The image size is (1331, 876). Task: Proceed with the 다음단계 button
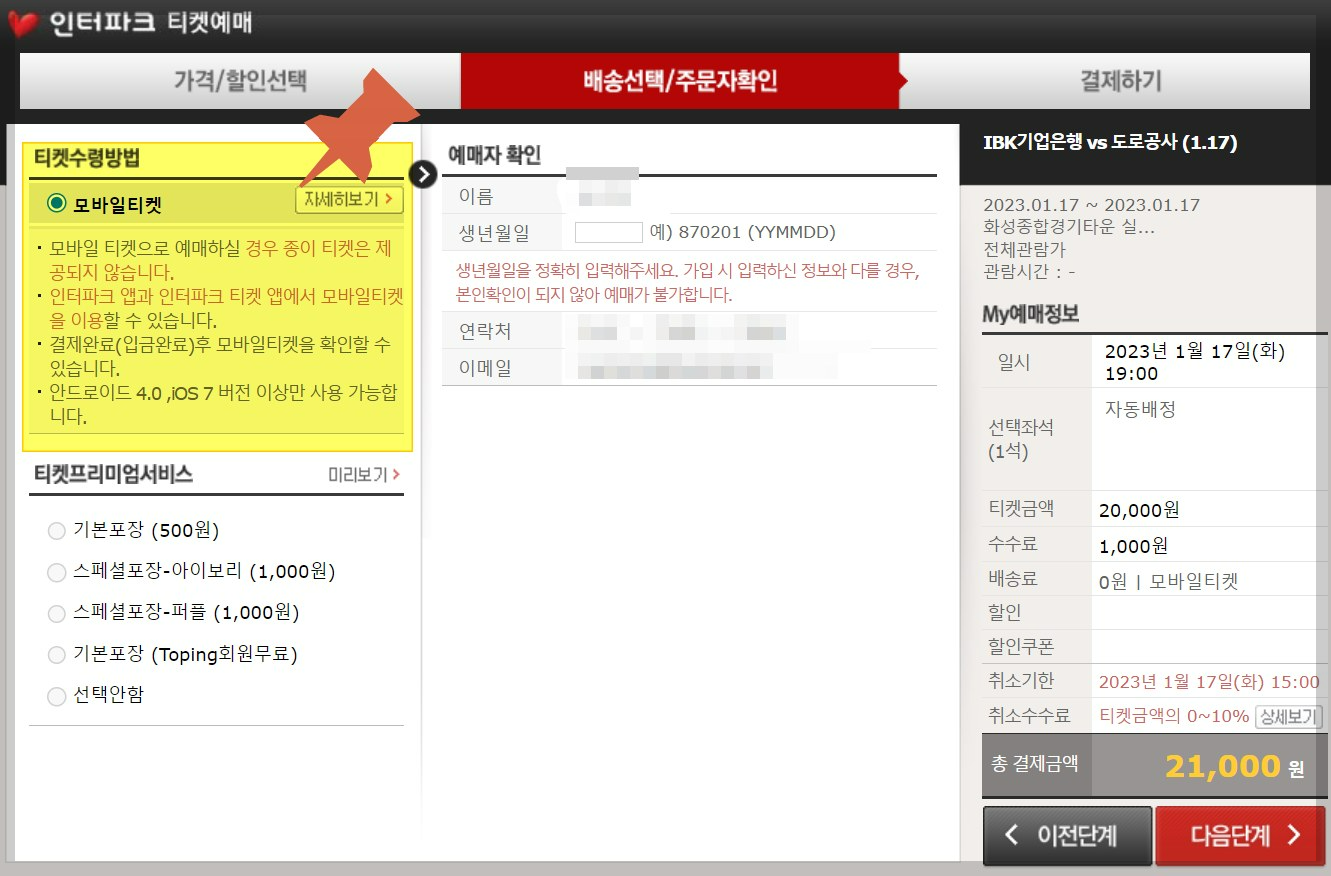[1240, 835]
